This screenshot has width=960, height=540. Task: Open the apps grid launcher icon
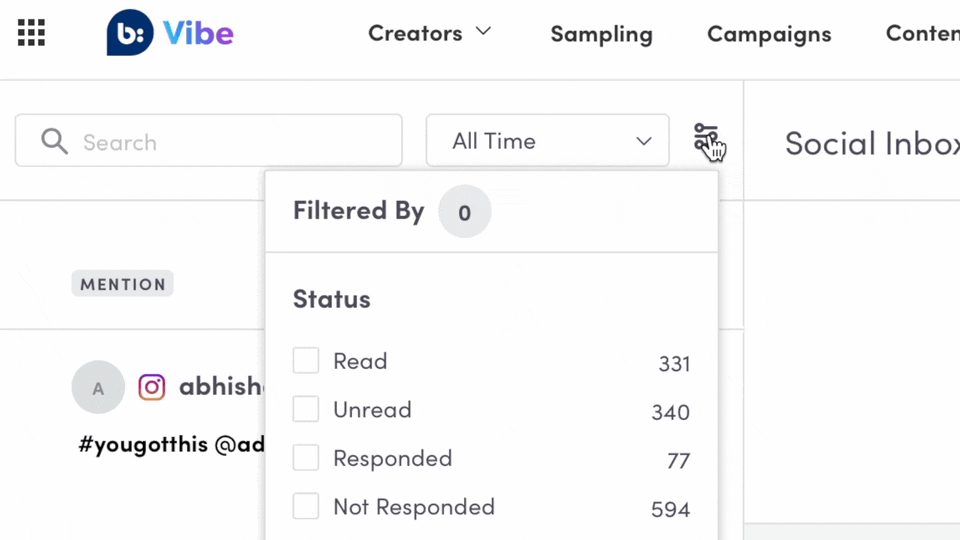click(x=31, y=33)
